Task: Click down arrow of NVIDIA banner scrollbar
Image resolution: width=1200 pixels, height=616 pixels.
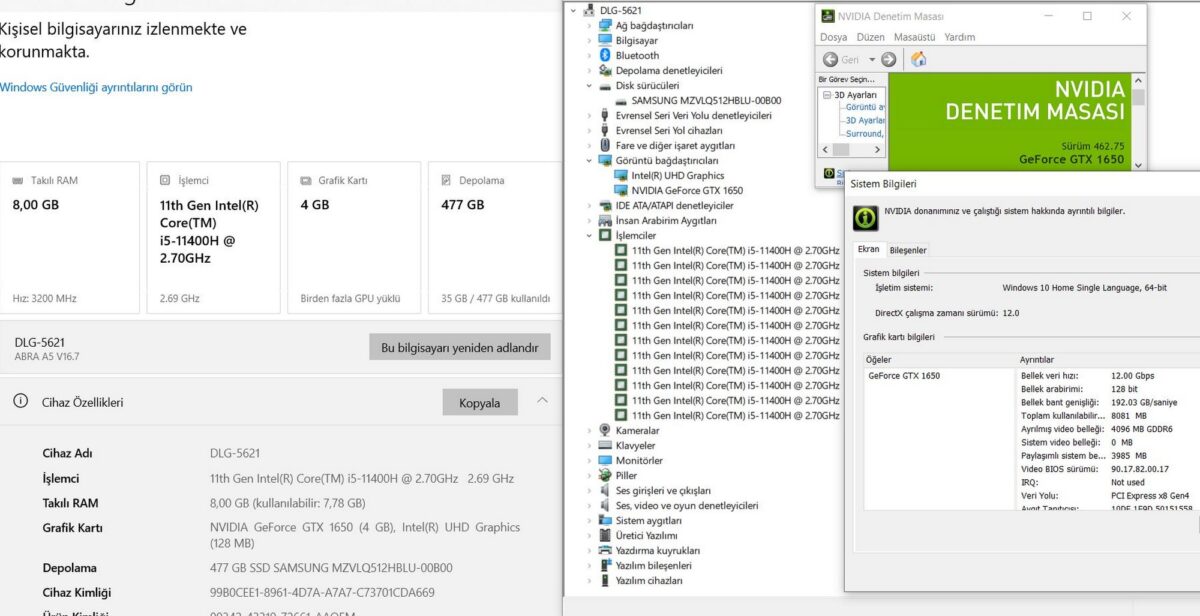Action: pos(1139,165)
